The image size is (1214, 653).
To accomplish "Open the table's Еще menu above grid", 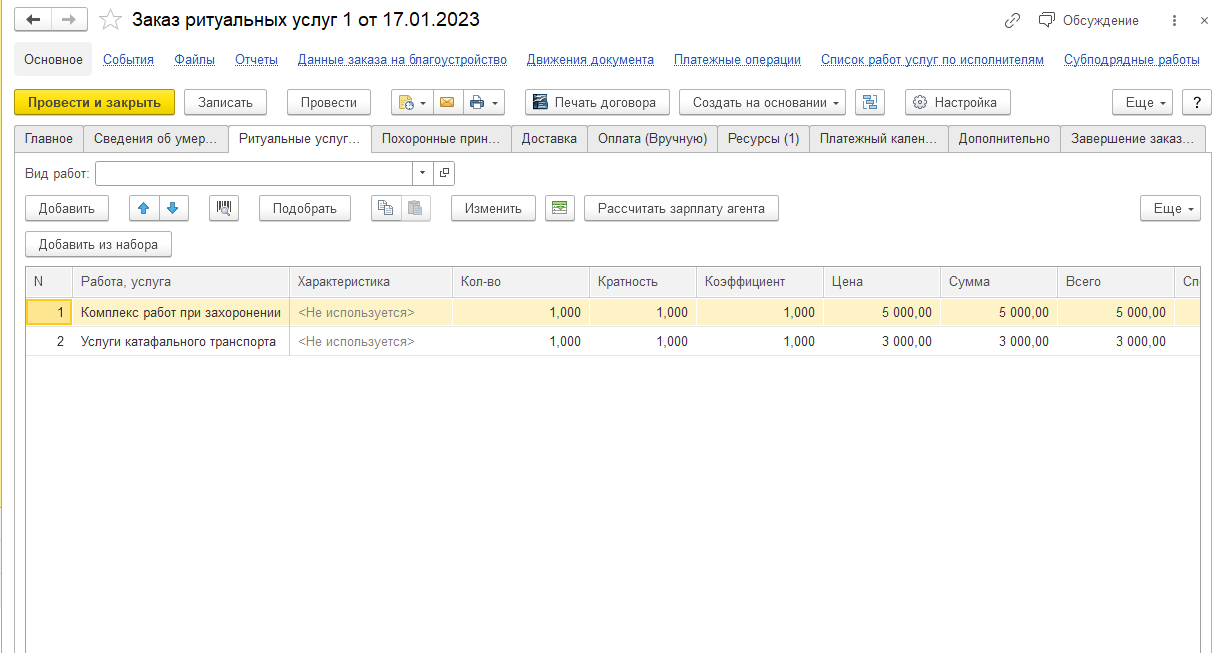I will (x=1170, y=208).
